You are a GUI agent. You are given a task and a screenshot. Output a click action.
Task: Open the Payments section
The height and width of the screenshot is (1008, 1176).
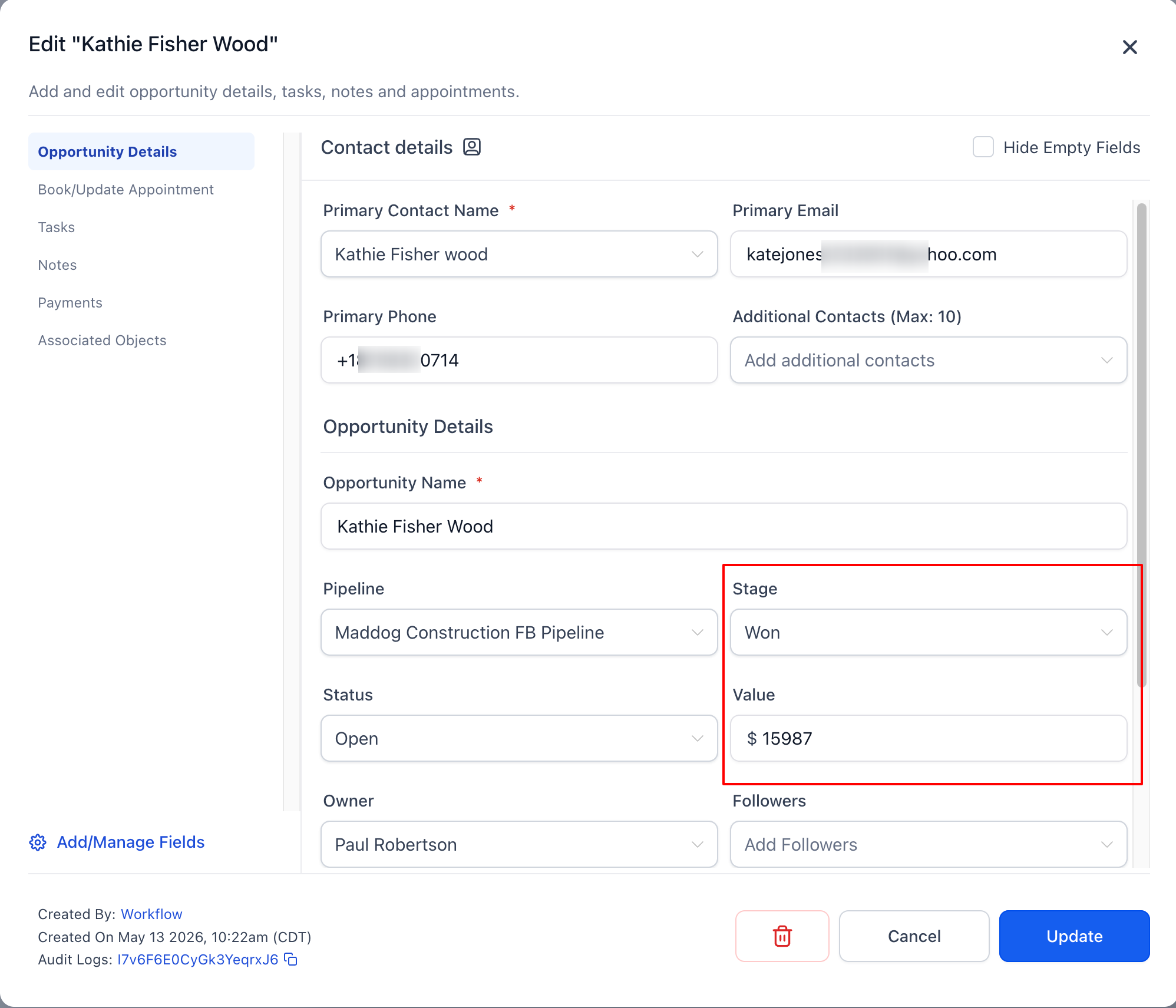coord(70,303)
